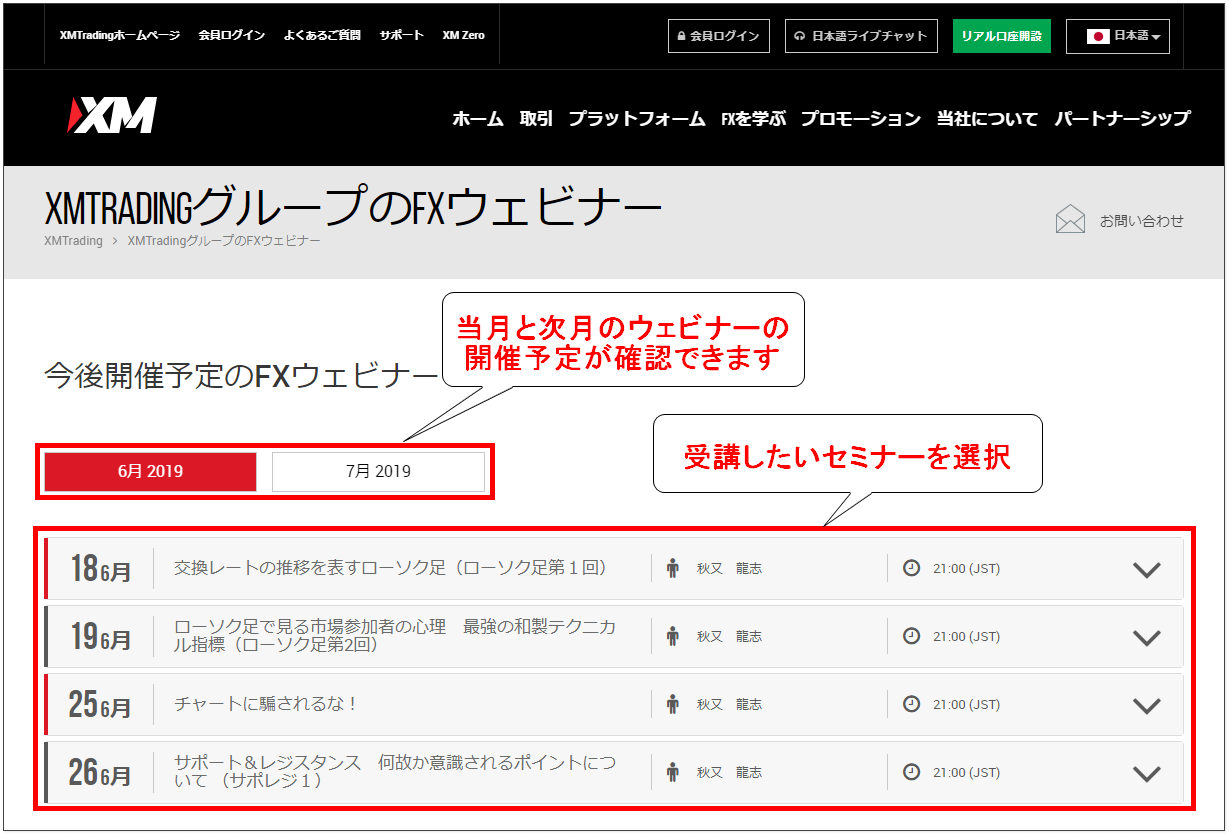Select the 6月 2019 tab

(x=150, y=472)
